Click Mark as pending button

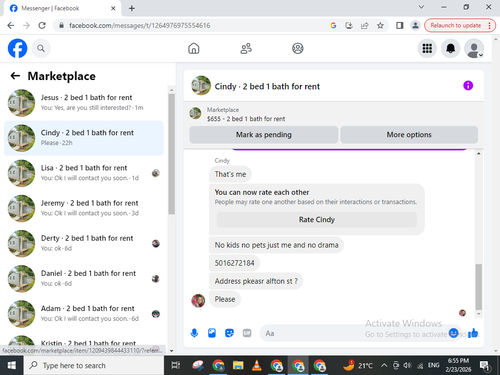coord(264,135)
